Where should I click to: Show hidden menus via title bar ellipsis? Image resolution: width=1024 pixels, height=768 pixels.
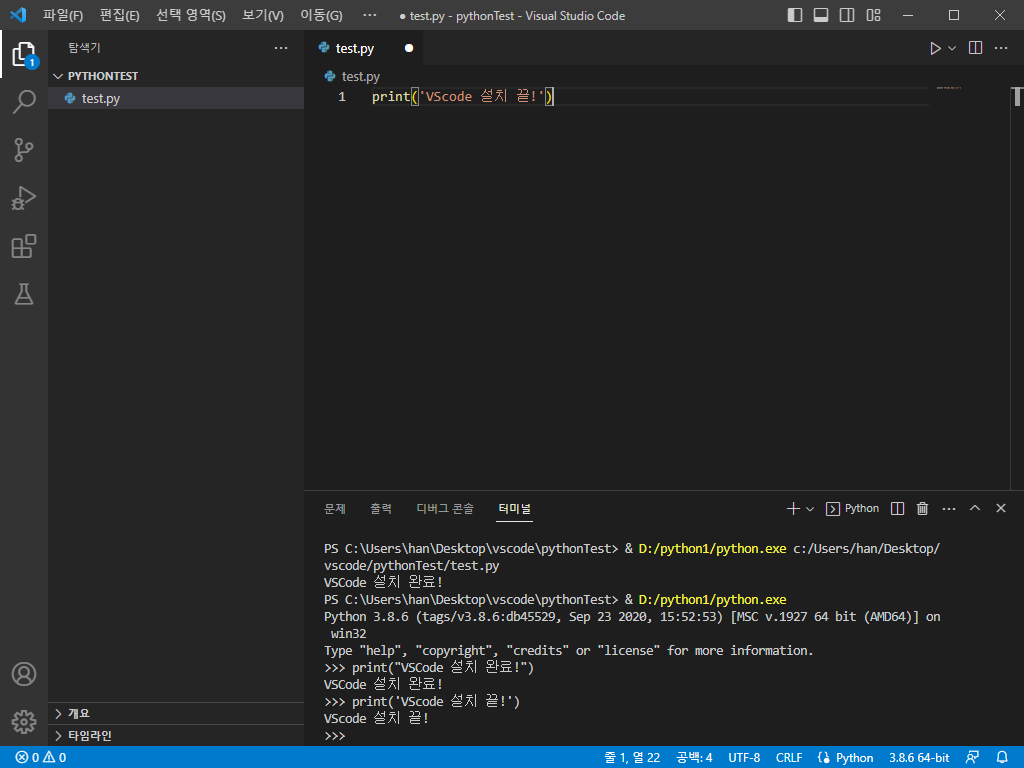pyautogui.click(x=370, y=15)
